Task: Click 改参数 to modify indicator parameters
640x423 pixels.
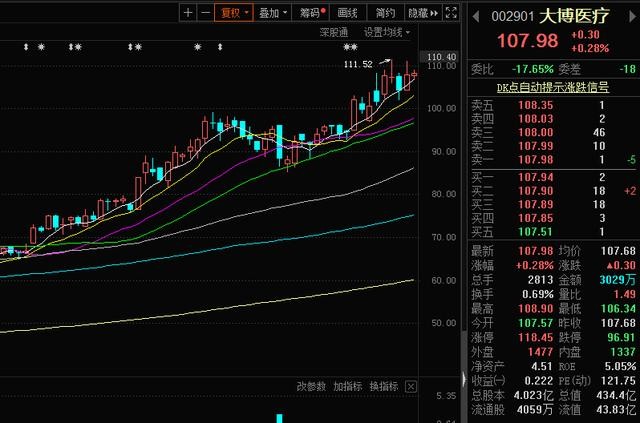Action: (x=311, y=386)
